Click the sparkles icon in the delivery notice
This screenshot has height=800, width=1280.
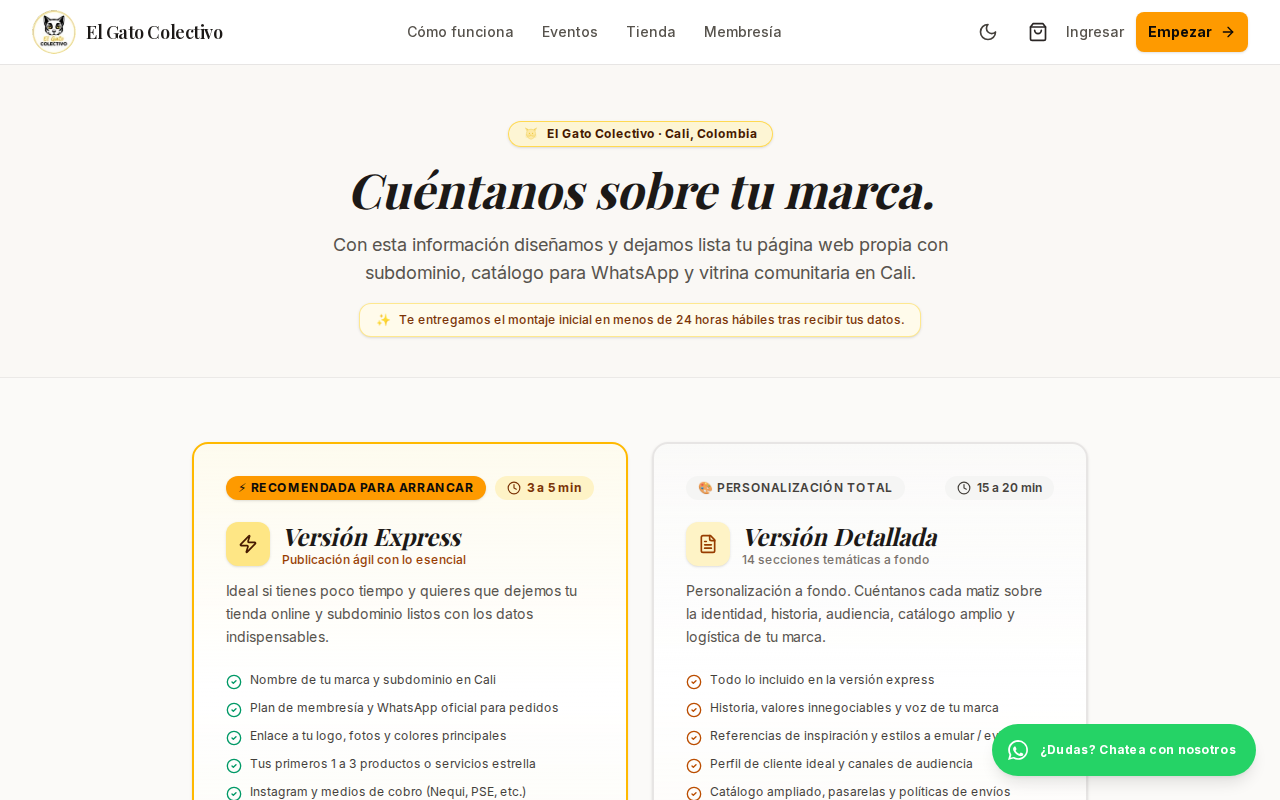coord(383,320)
